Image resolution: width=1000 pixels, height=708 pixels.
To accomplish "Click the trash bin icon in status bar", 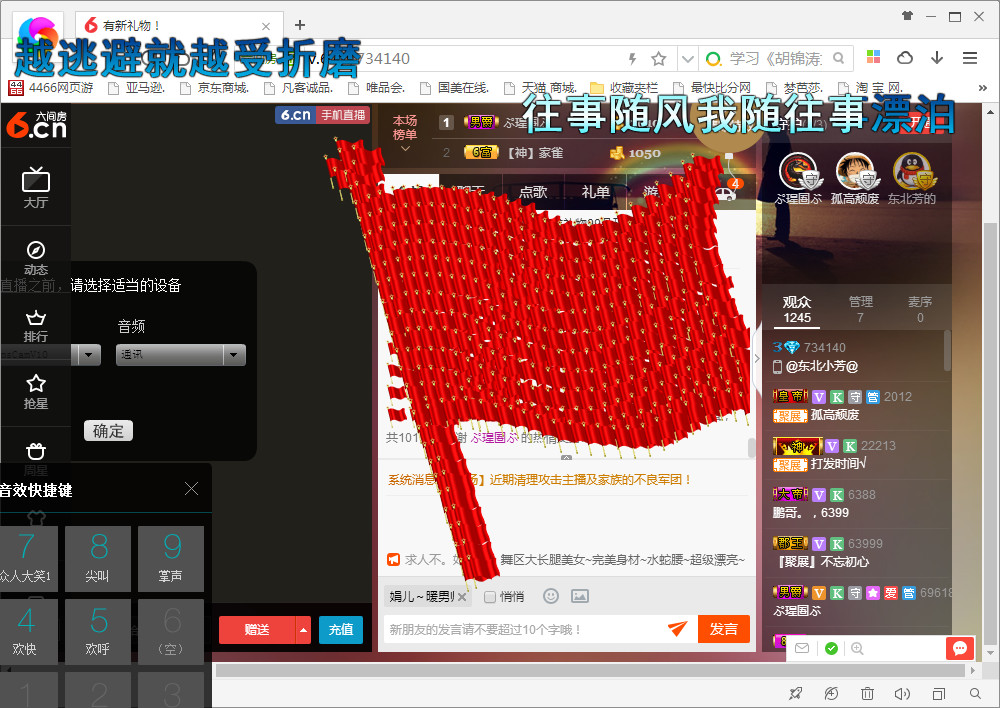I will [867, 693].
